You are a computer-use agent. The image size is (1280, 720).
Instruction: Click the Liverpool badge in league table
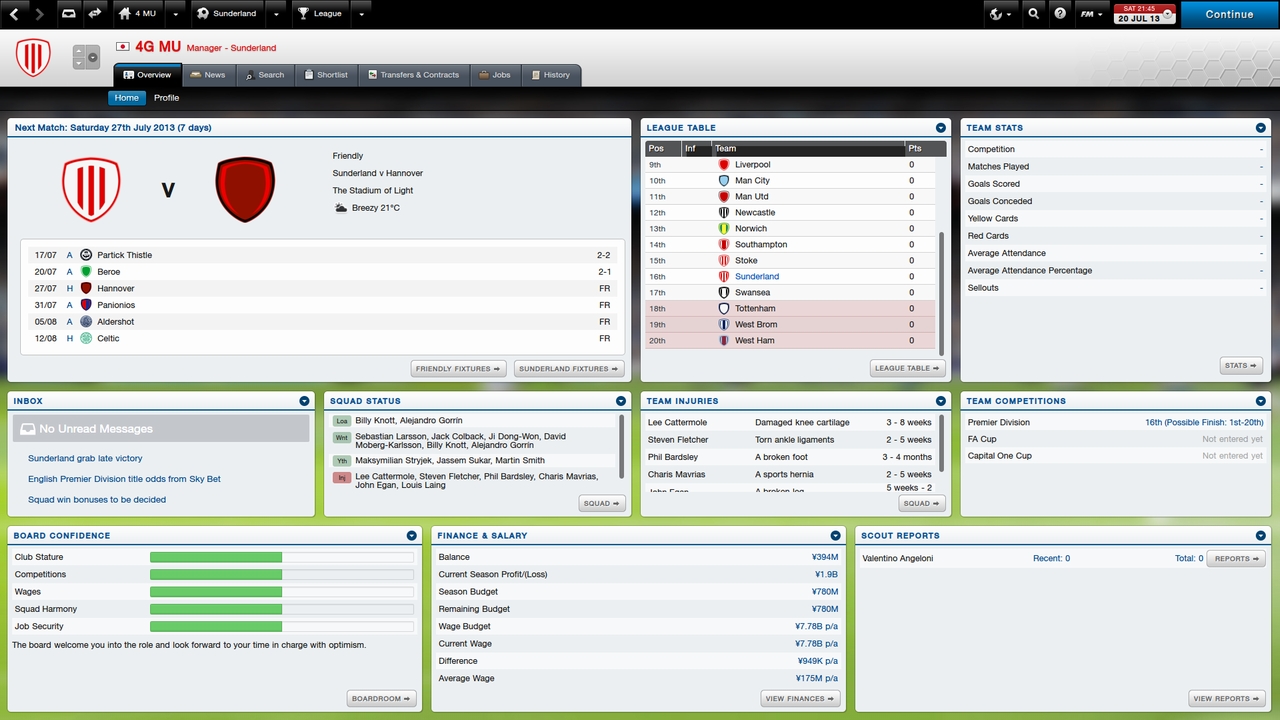tap(724, 164)
